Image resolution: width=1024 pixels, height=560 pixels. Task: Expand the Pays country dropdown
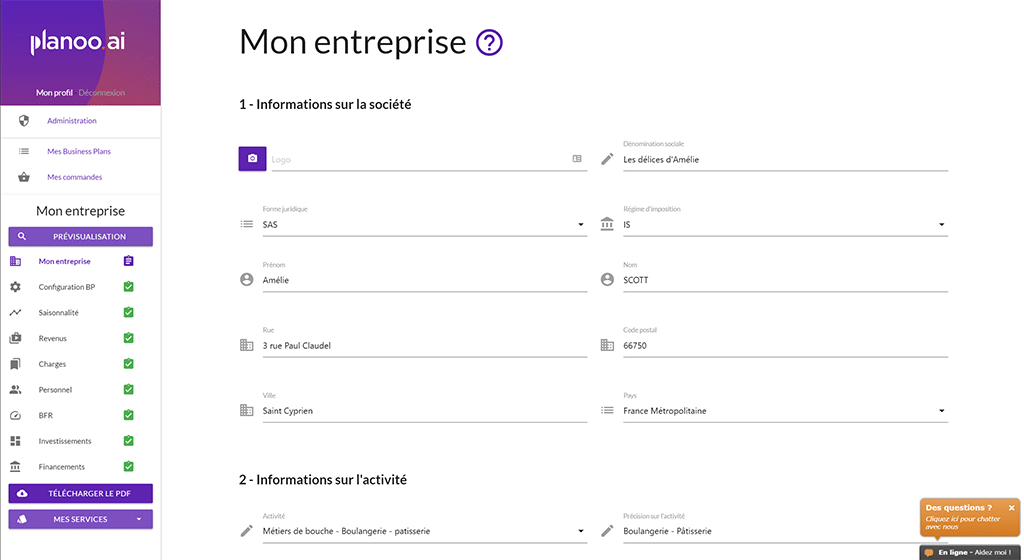[x=785, y=411]
